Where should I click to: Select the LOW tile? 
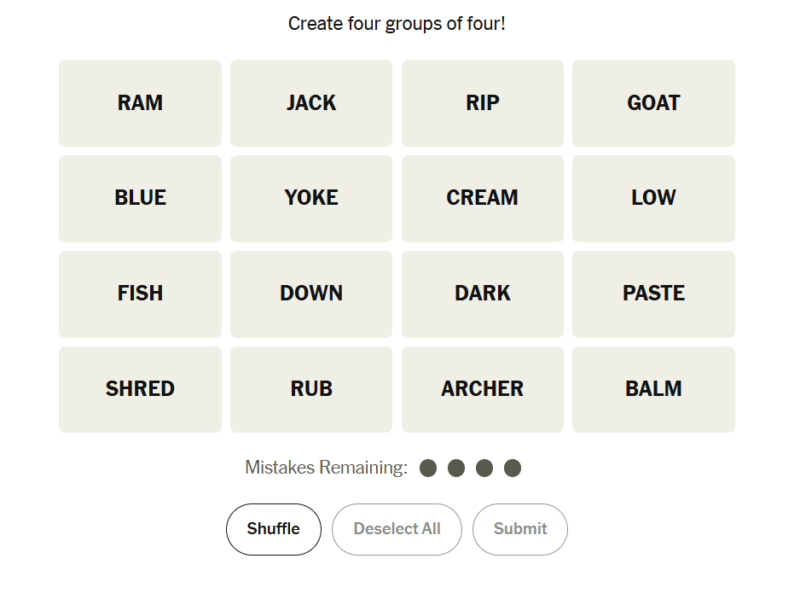(x=653, y=198)
